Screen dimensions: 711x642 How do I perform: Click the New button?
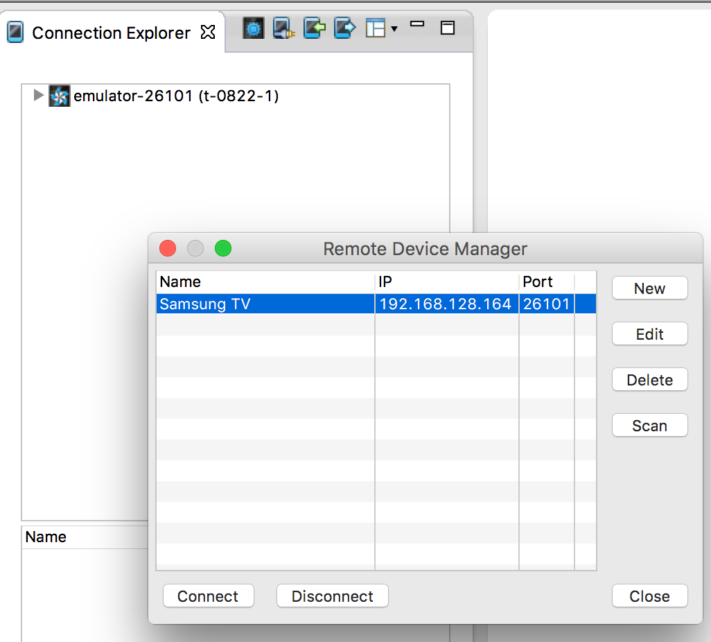649,288
